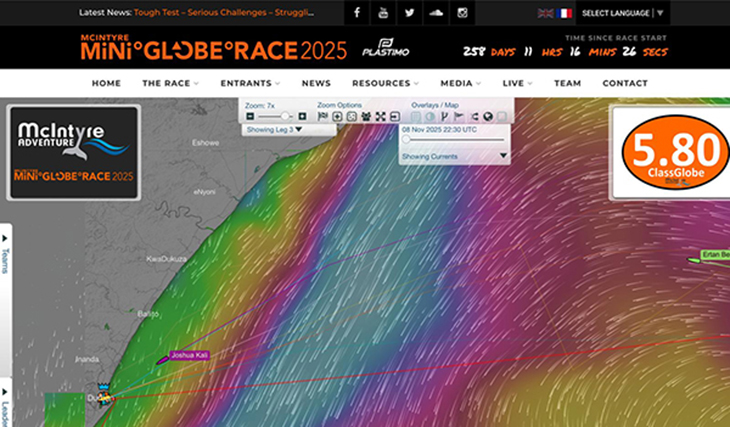Toggle the globe map overlay
730x427 pixels.
pos(487,117)
